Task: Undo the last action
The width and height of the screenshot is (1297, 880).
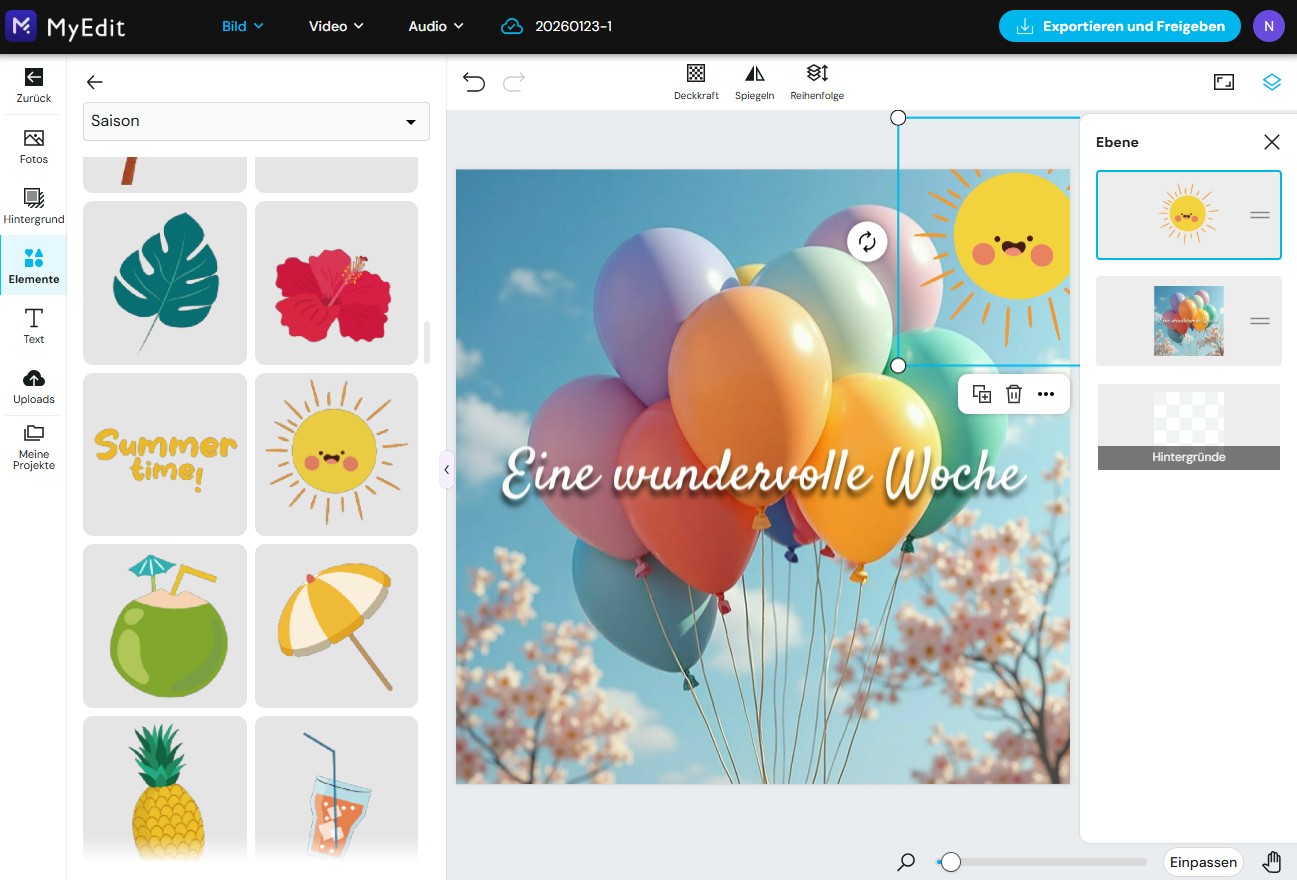Action: [x=474, y=82]
